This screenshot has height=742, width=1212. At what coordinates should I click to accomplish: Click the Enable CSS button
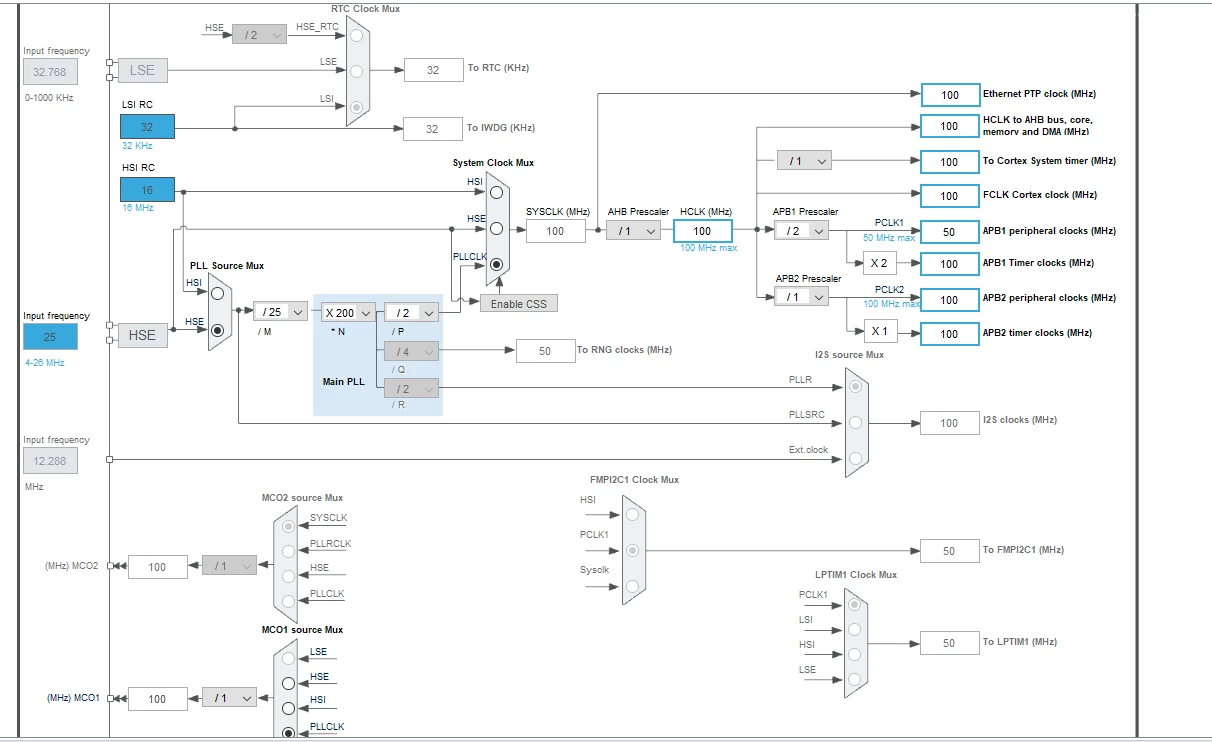(519, 303)
